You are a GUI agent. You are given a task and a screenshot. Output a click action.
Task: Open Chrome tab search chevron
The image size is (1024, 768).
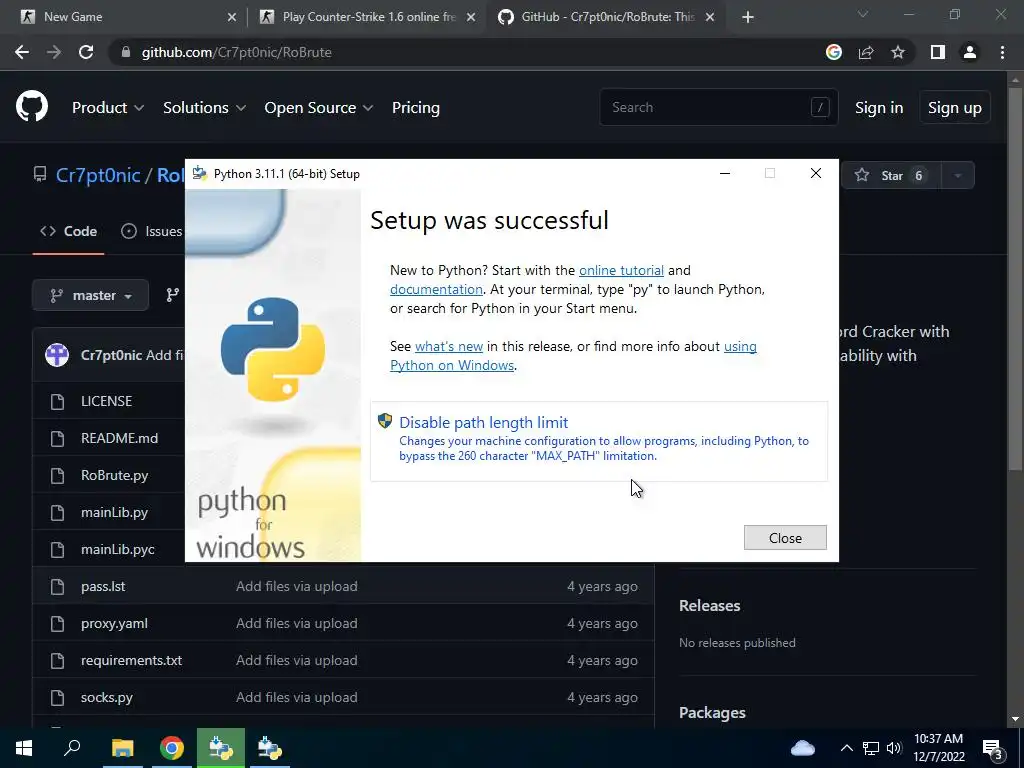pyautogui.click(x=863, y=14)
